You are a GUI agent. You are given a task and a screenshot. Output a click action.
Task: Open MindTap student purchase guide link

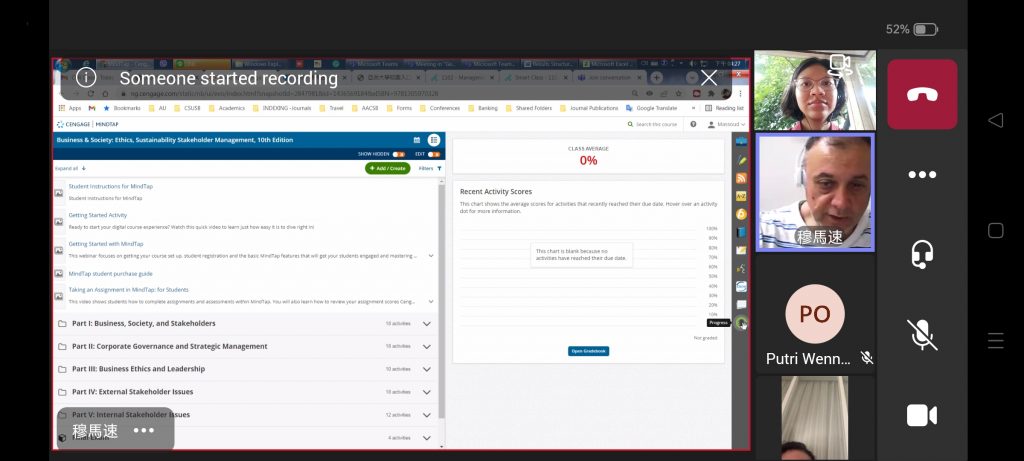[110, 274]
